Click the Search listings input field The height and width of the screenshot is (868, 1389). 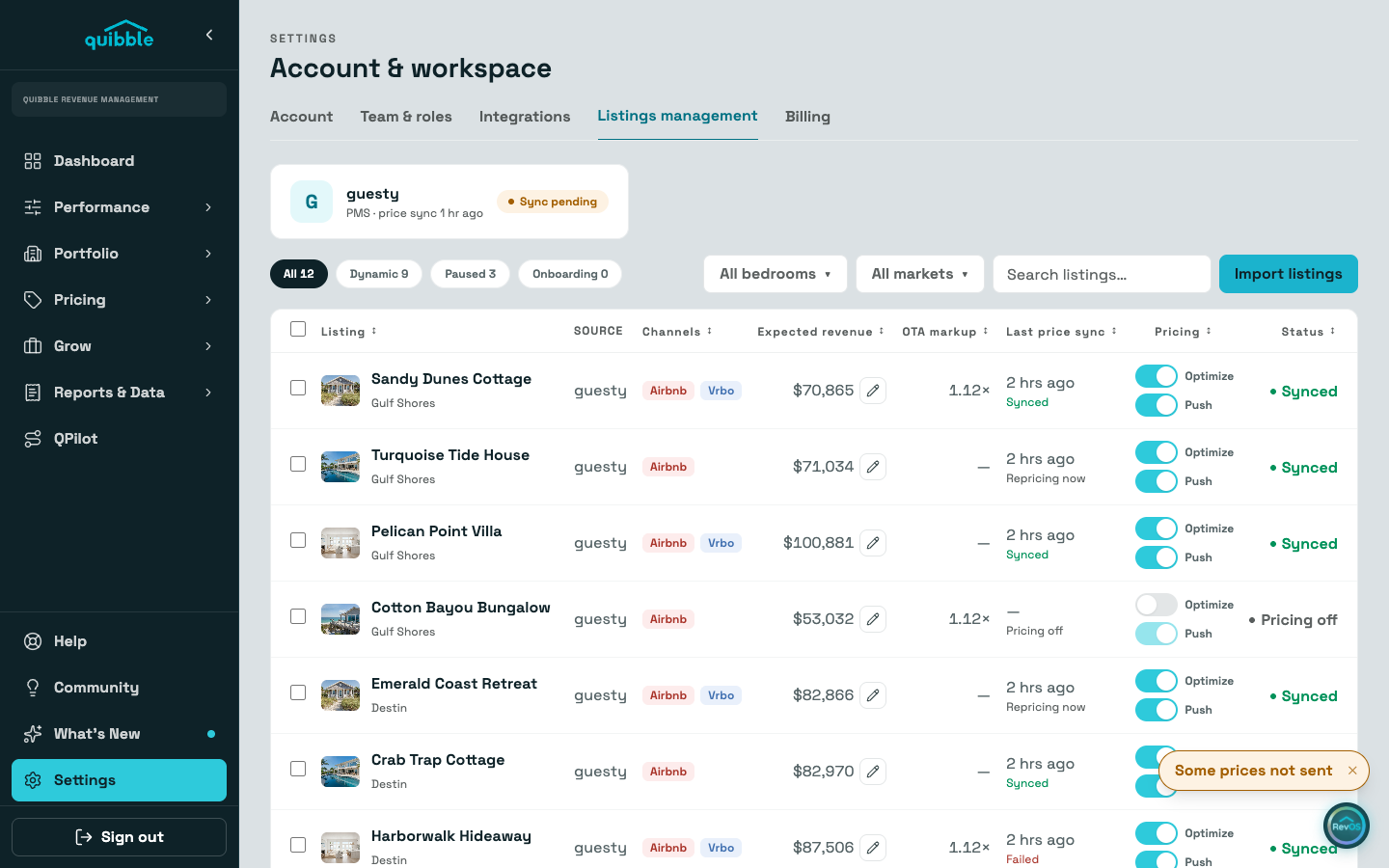[1102, 274]
